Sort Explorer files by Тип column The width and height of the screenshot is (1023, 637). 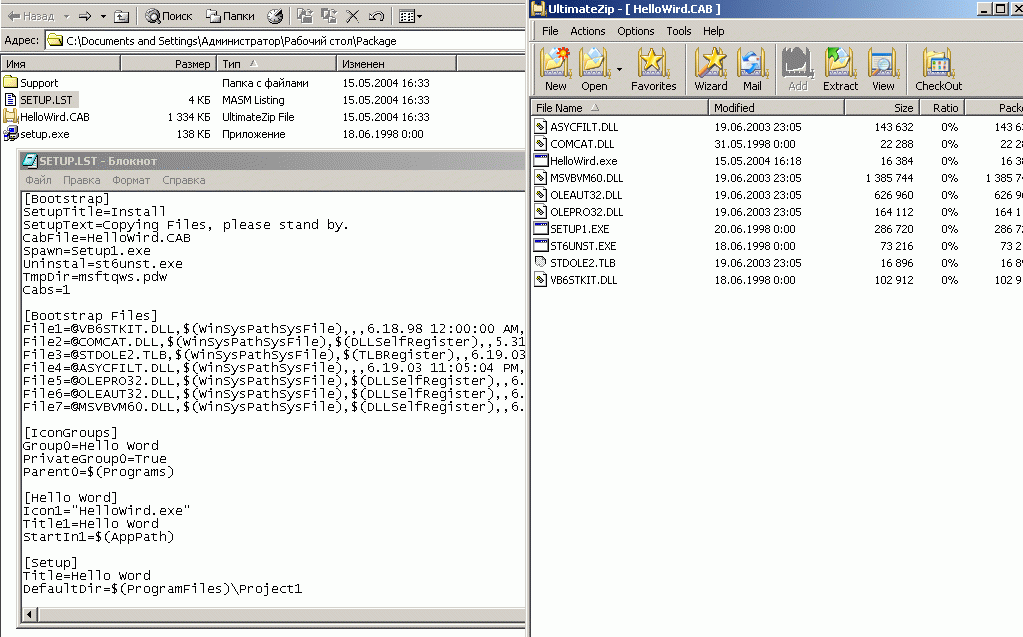tap(277, 64)
